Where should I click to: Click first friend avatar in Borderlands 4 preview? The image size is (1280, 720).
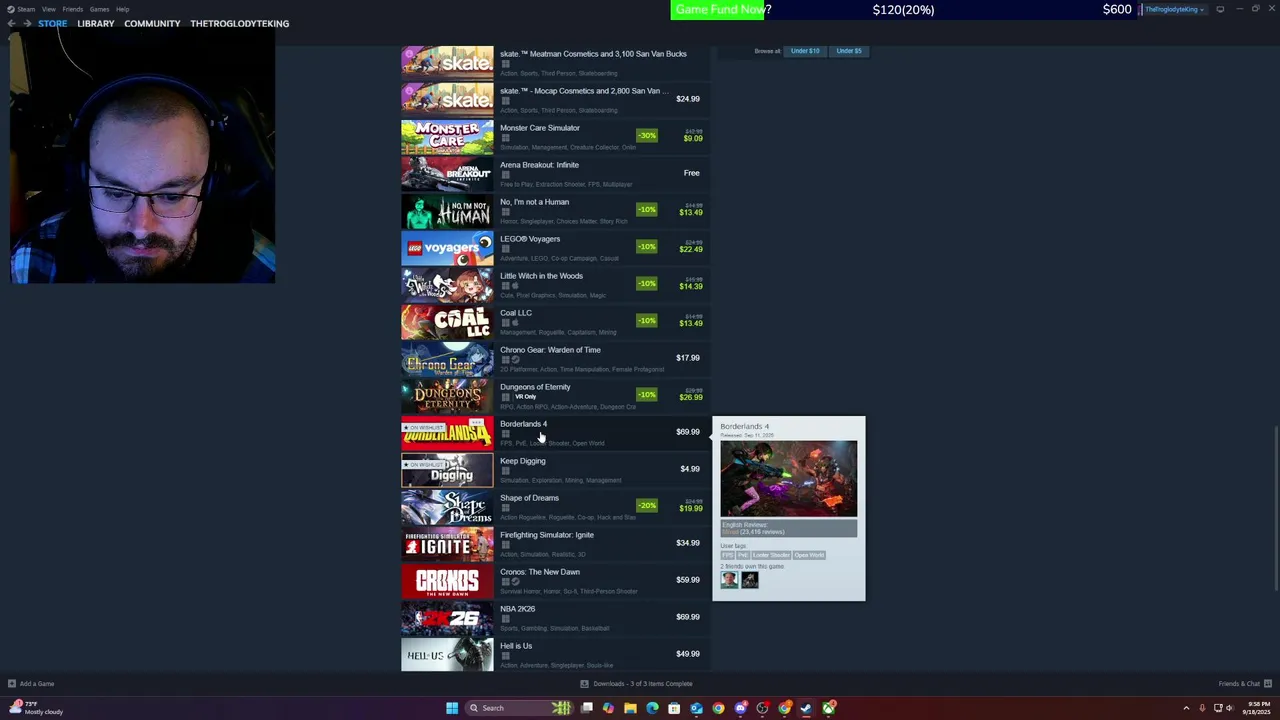729,580
